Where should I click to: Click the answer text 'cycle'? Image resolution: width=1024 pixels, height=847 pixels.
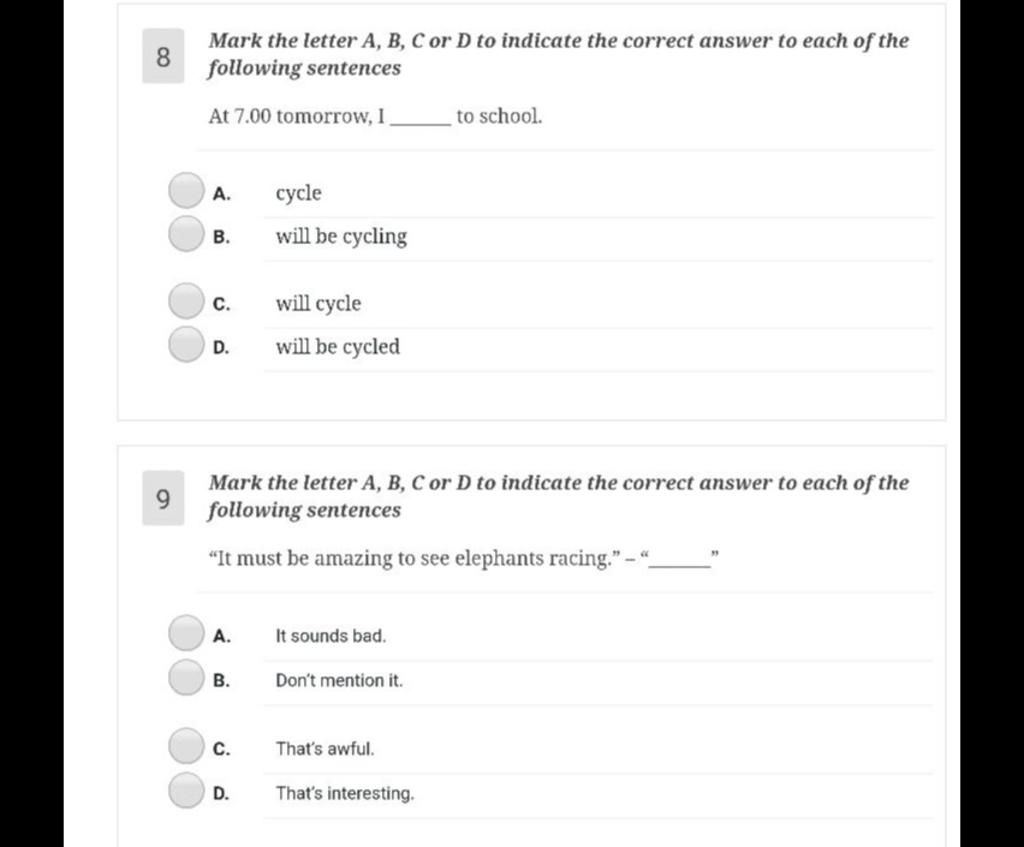click(298, 193)
